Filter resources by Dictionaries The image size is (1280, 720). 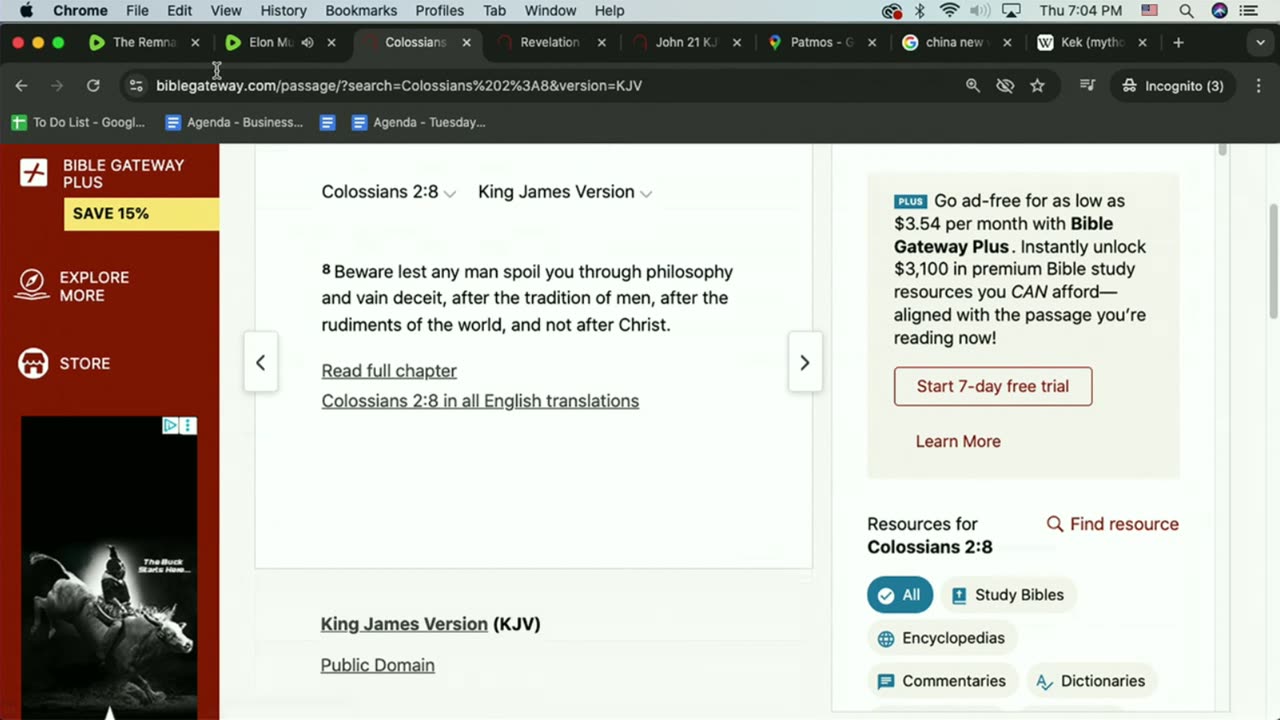(1091, 681)
